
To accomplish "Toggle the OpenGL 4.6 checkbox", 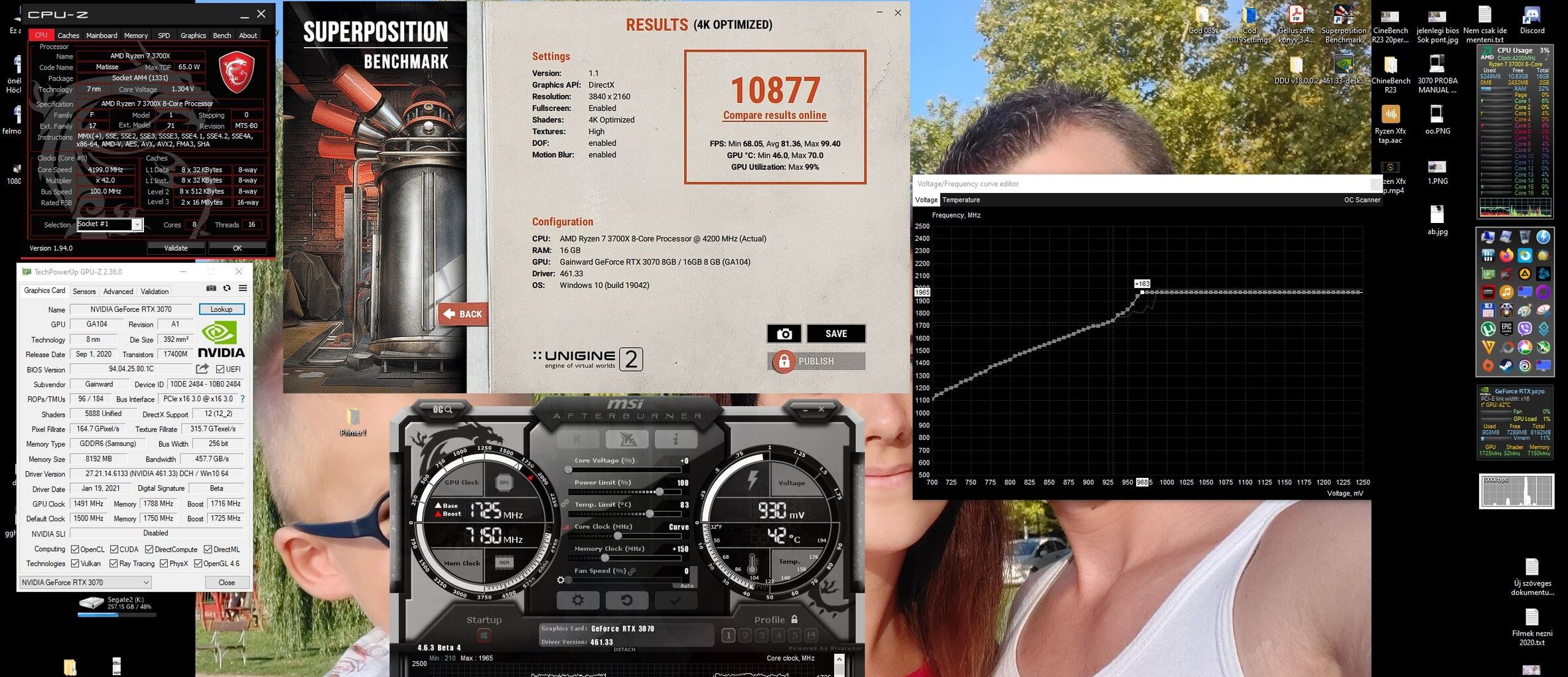I will 198,564.
